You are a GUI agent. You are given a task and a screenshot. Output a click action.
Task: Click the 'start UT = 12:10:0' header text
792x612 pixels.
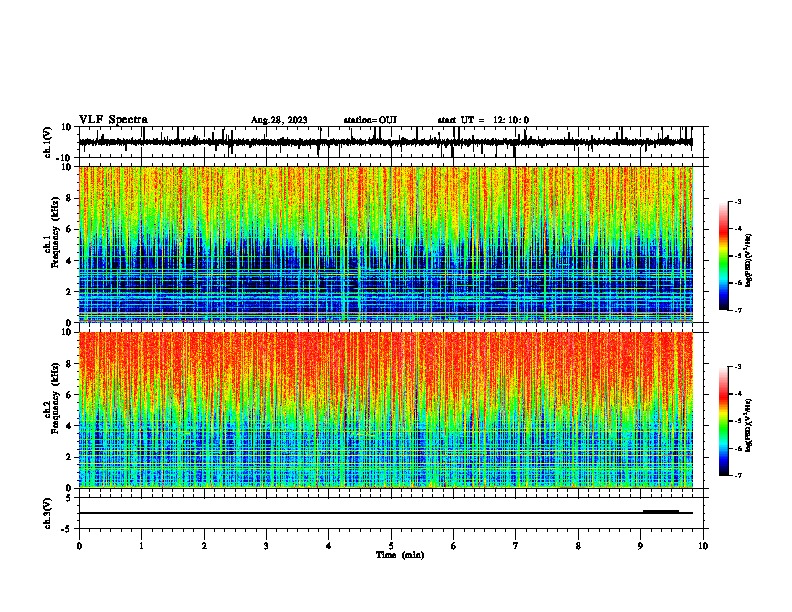[x=483, y=120]
